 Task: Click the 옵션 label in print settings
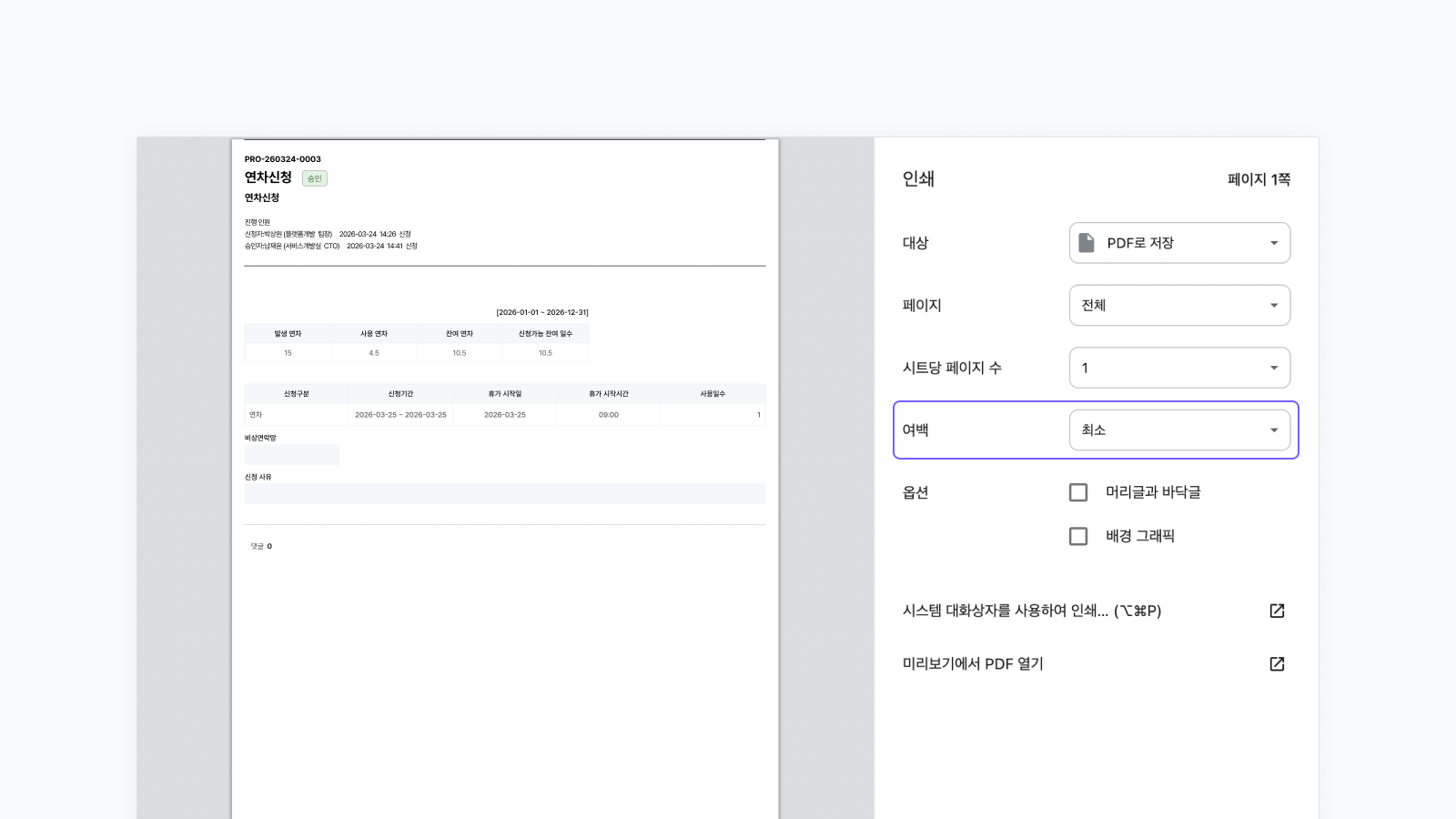(x=915, y=492)
